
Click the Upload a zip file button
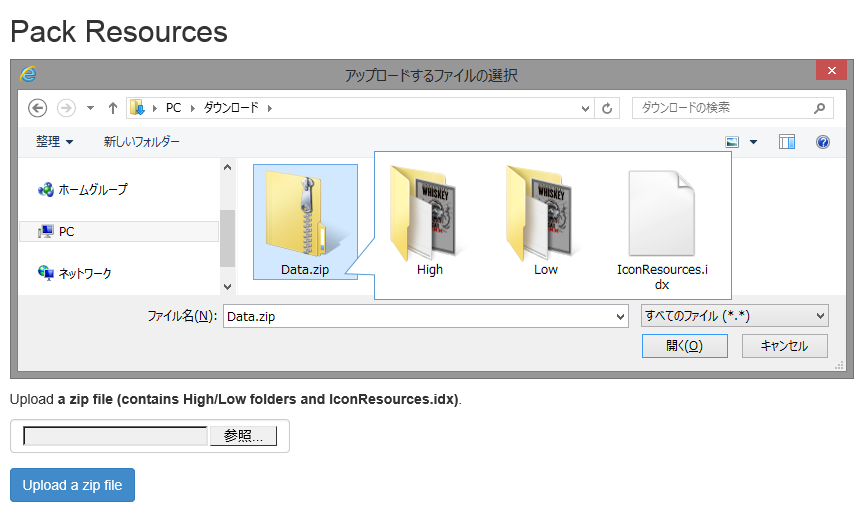[x=72, y=485]
